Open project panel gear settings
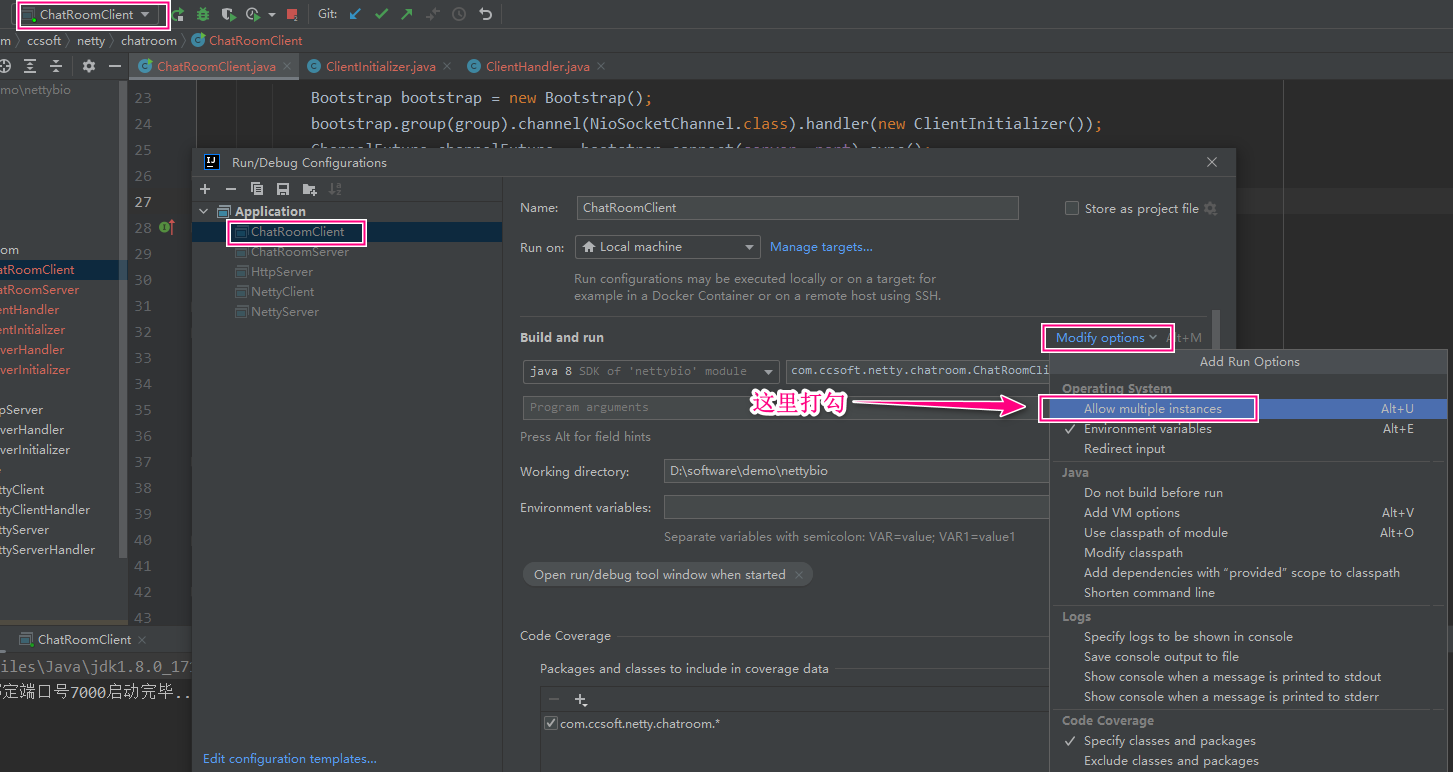Viewport: 1453px width, 772px height. click(x=89, y=66)
